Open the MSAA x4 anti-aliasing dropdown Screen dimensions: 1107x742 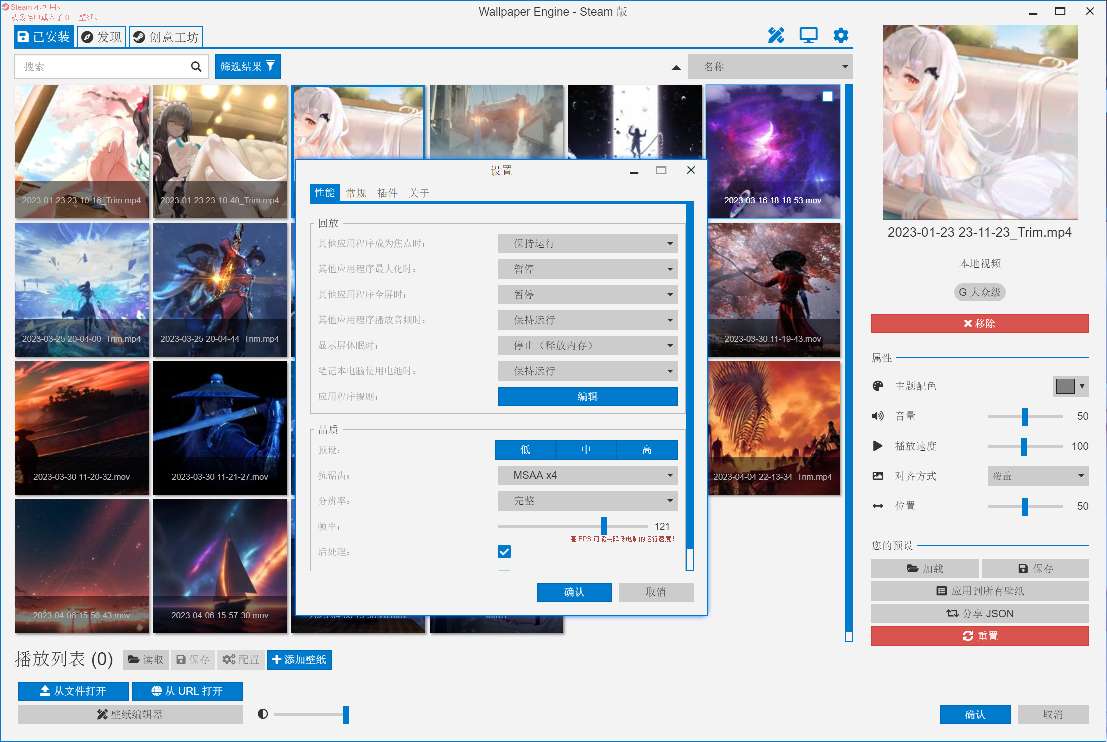(587, 475)
